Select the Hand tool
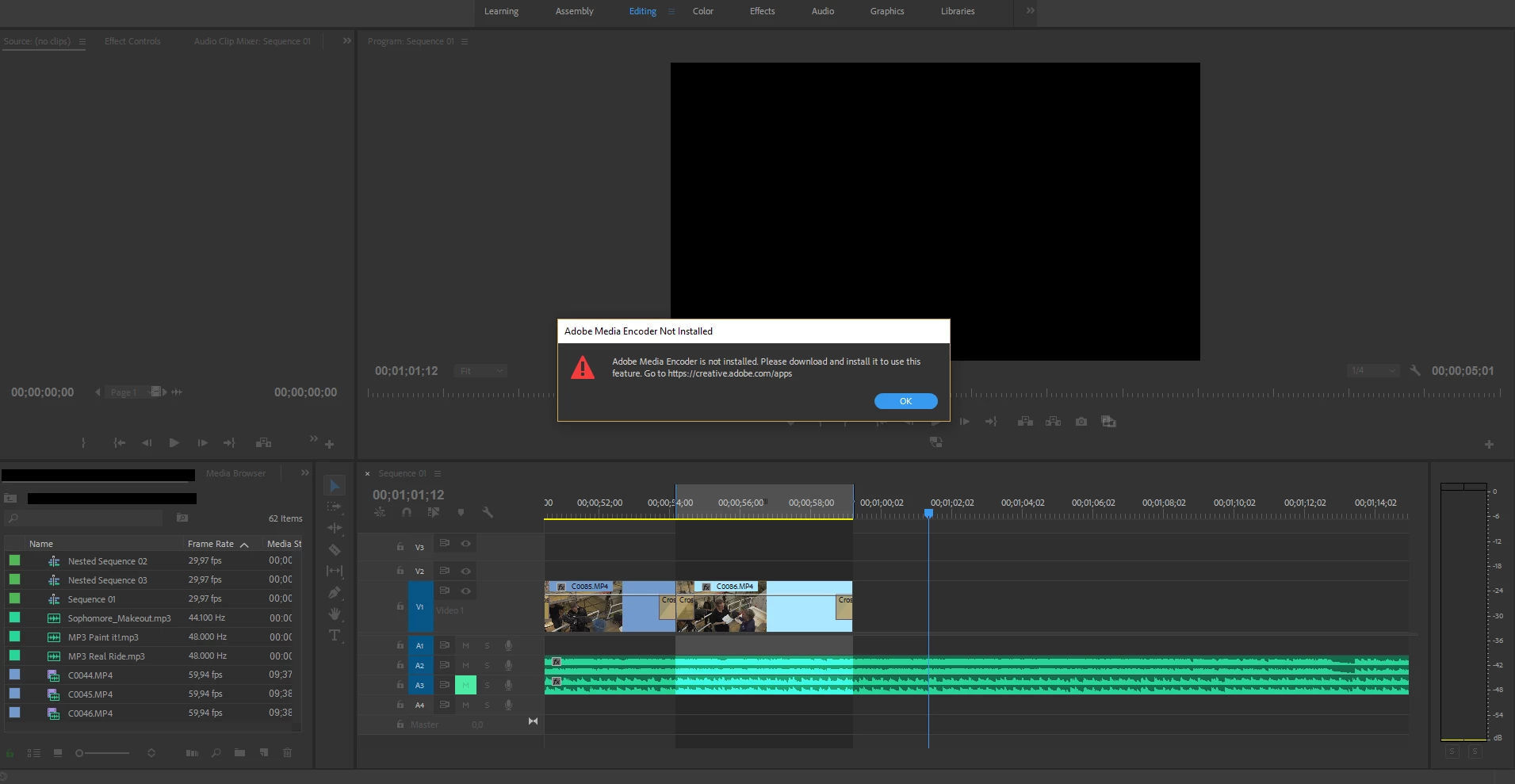This screenshot has height=784, width=1515. pyautogui.click(x=335, y=614)
